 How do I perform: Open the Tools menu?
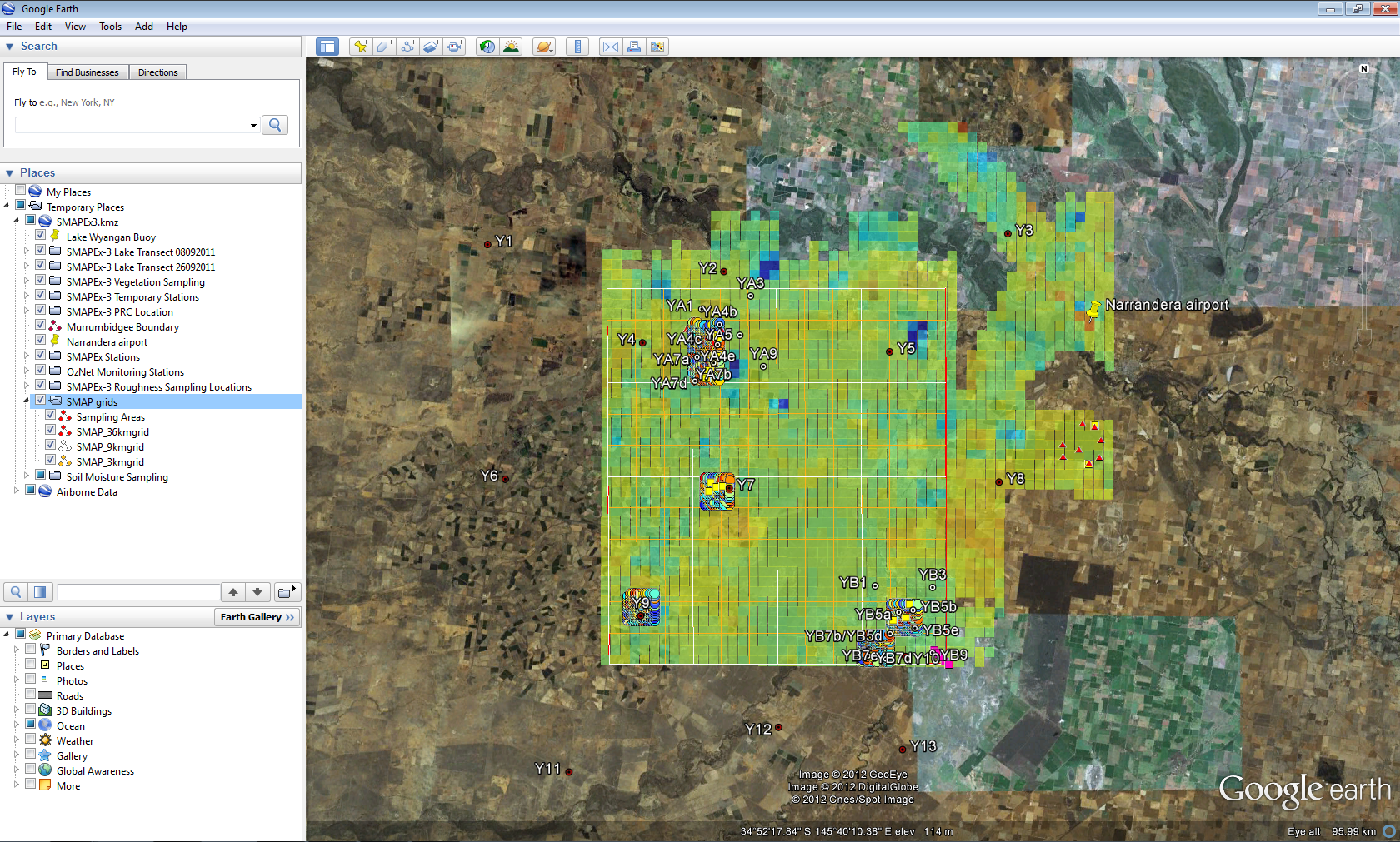(x=110, y=27)
